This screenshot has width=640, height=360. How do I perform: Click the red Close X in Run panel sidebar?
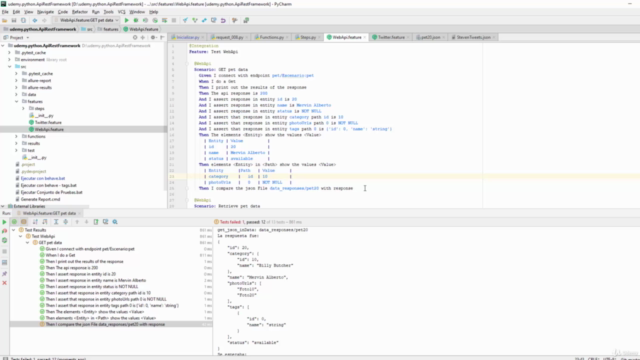[x=4, y=283]
